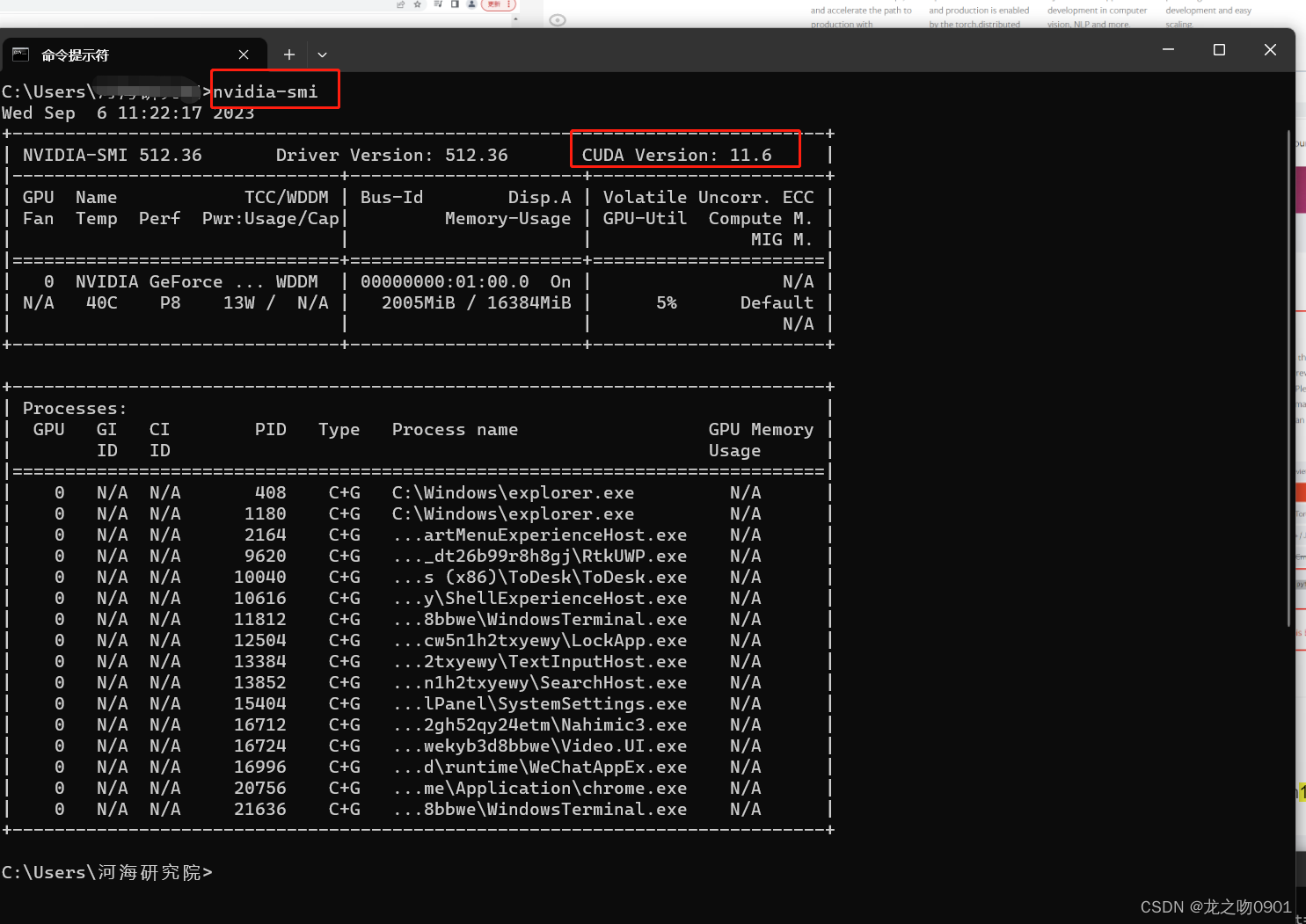Click the Nahimic3.exe process name
Image resolution: width=1306 pixels, height=924 pixels.
(x=540, y=724)
